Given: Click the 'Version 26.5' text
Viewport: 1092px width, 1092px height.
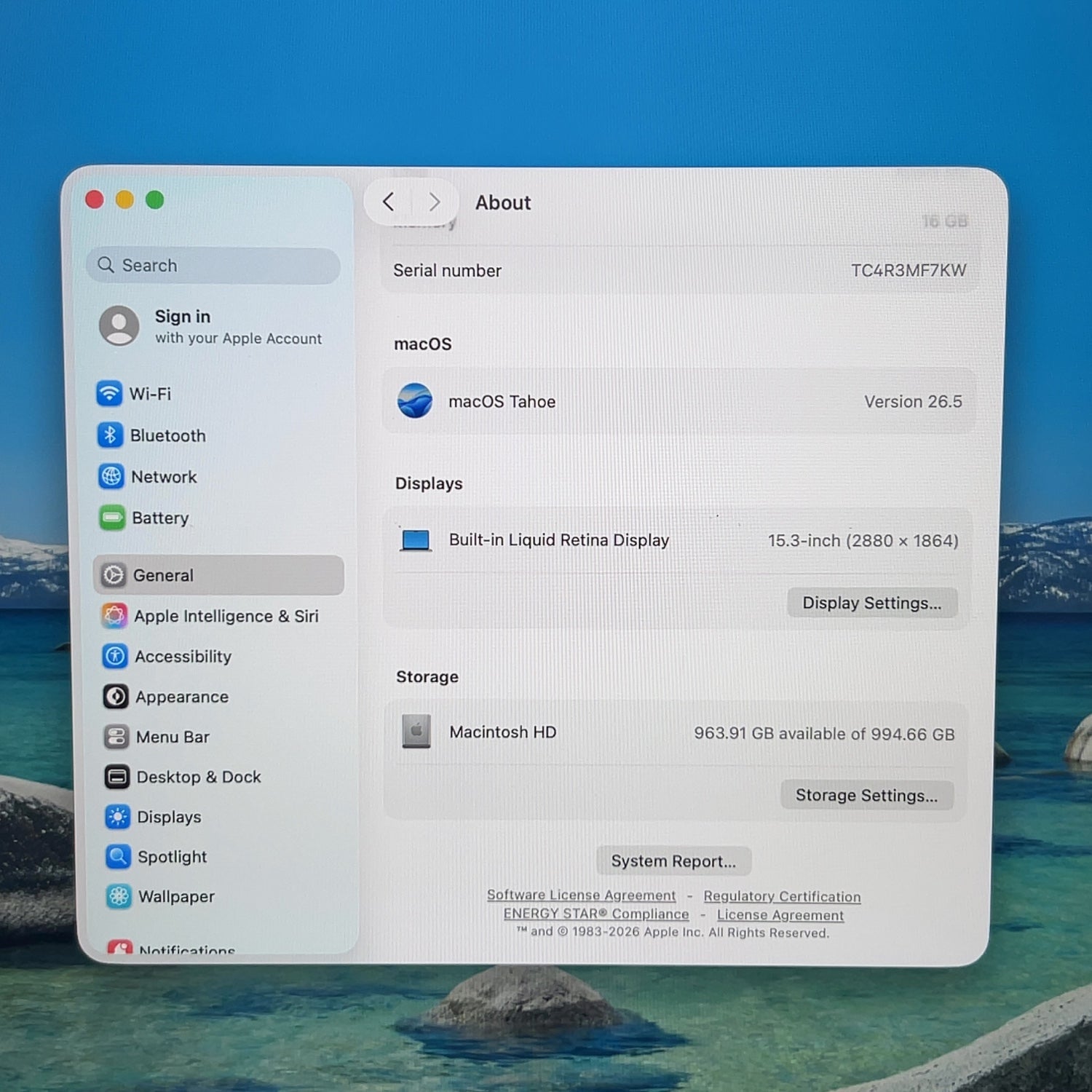Looking at the screenshot, I should (913, 402).
